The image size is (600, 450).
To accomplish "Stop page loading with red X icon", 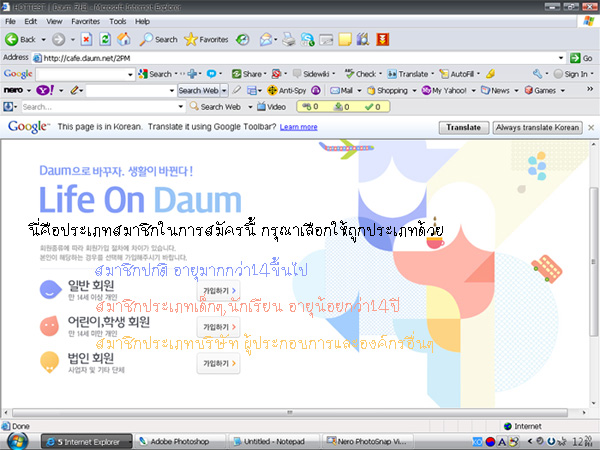I will (86, 39).
